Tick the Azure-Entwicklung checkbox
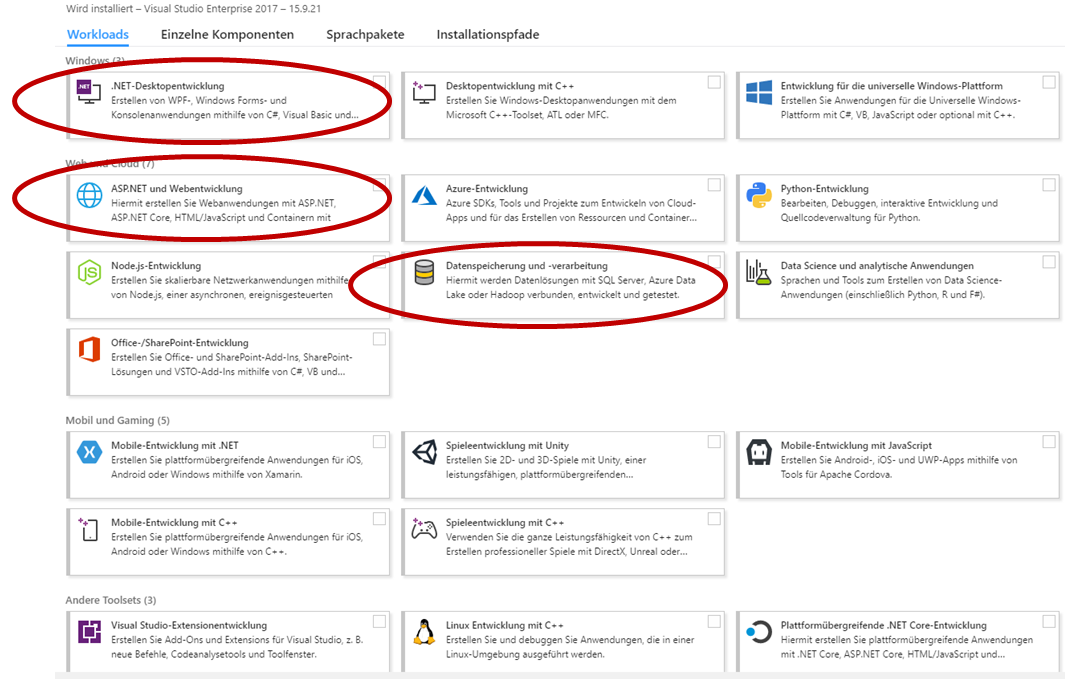Image resolution: width=1065 pixels, height=679 pixels. tap(714, 185)
